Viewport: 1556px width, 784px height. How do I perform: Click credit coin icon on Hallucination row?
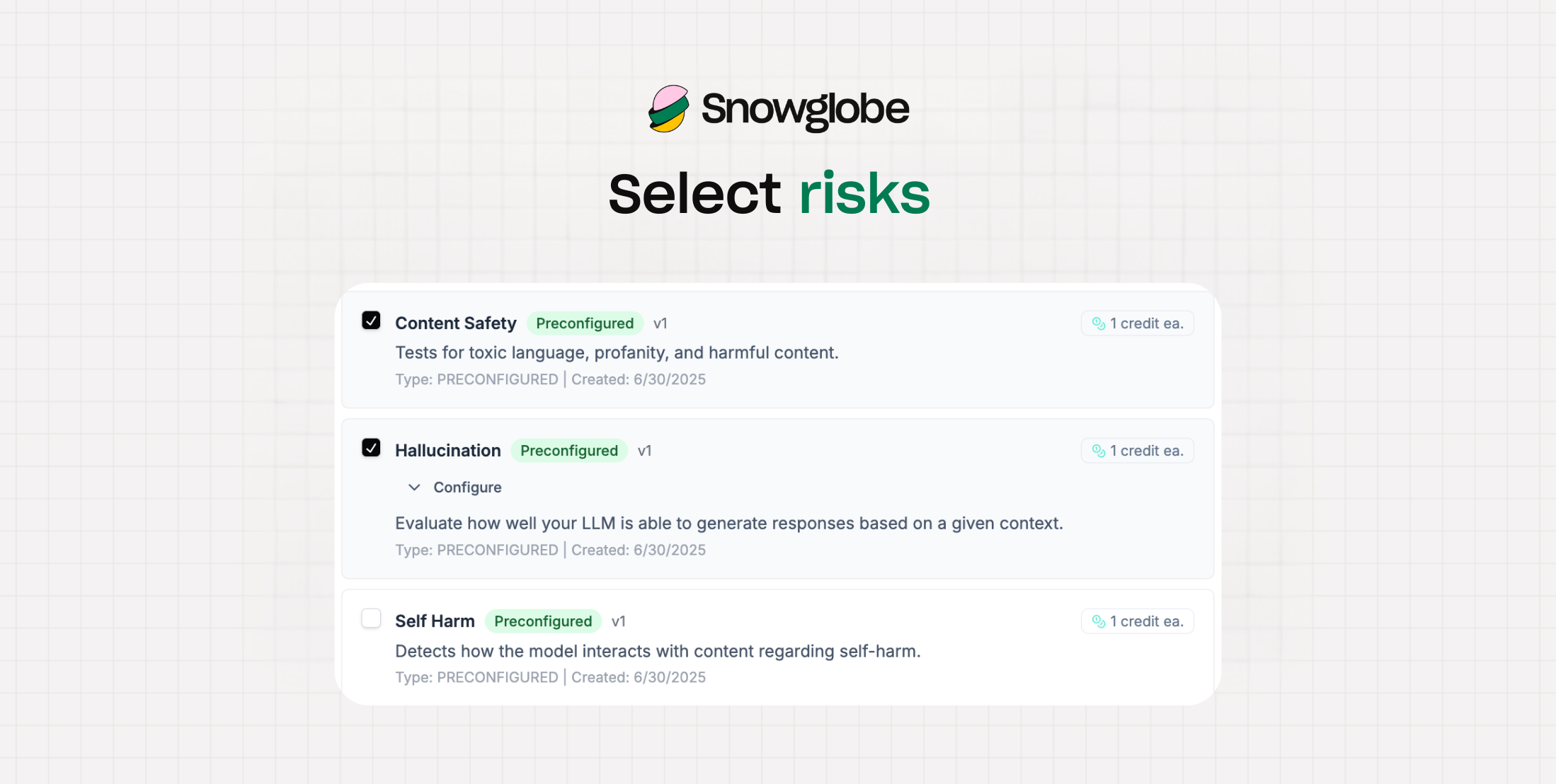1099,451
